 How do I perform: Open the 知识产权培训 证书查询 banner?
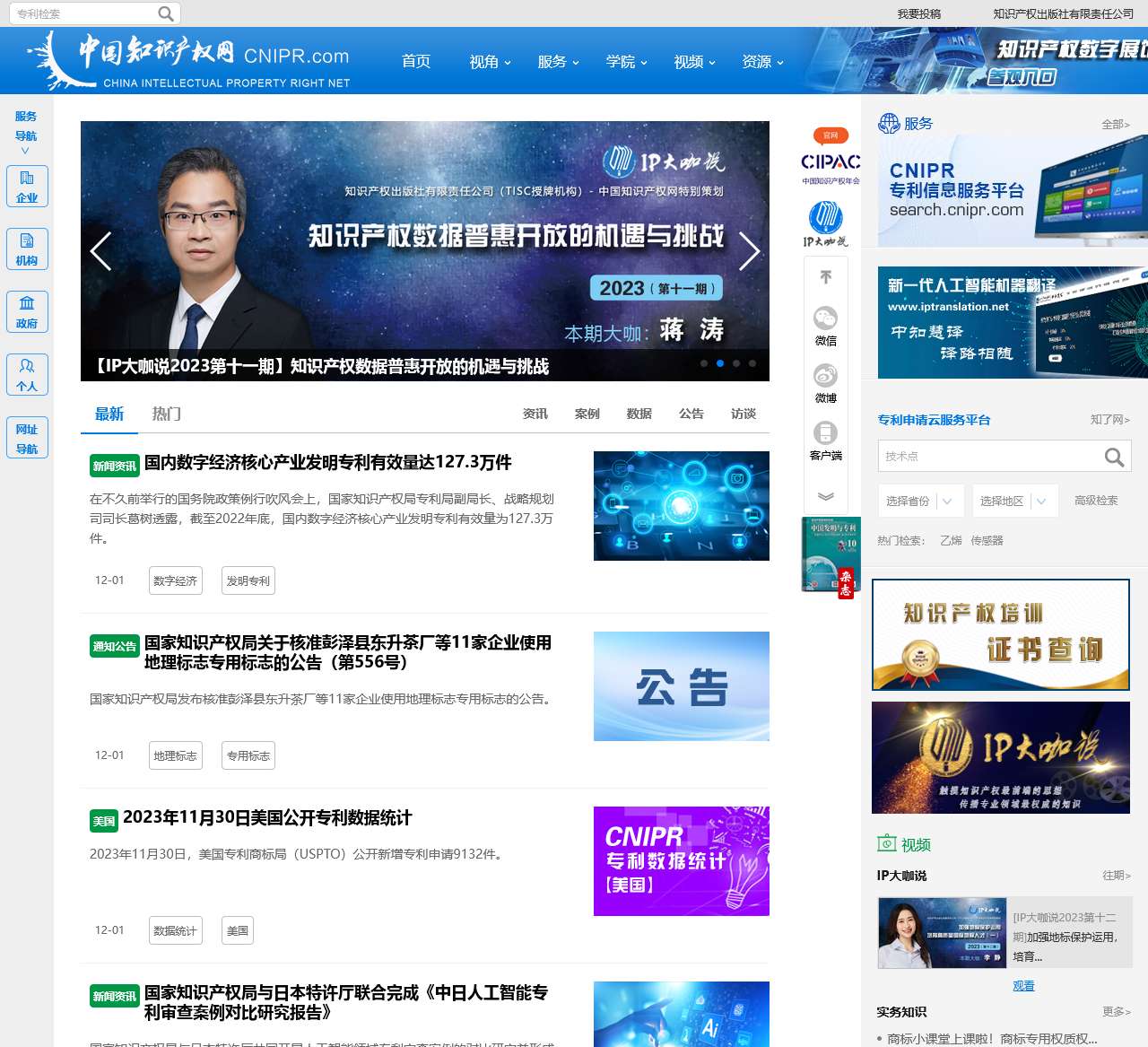1001,634
